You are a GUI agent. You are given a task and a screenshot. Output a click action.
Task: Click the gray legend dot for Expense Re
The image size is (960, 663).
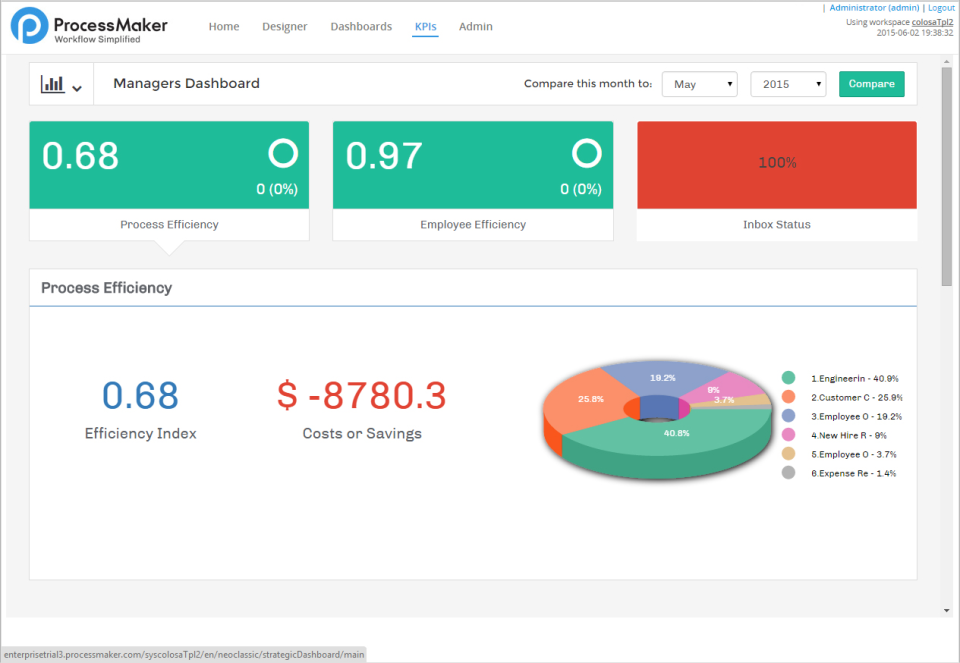point(787,473)
